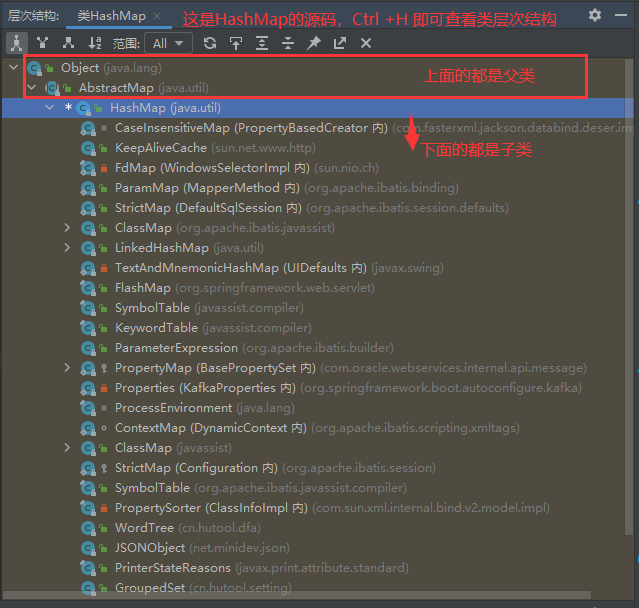Collapse all tree nodes via toolbar
The height and width of the screenshot is (608, 639).
coord(288,43)
